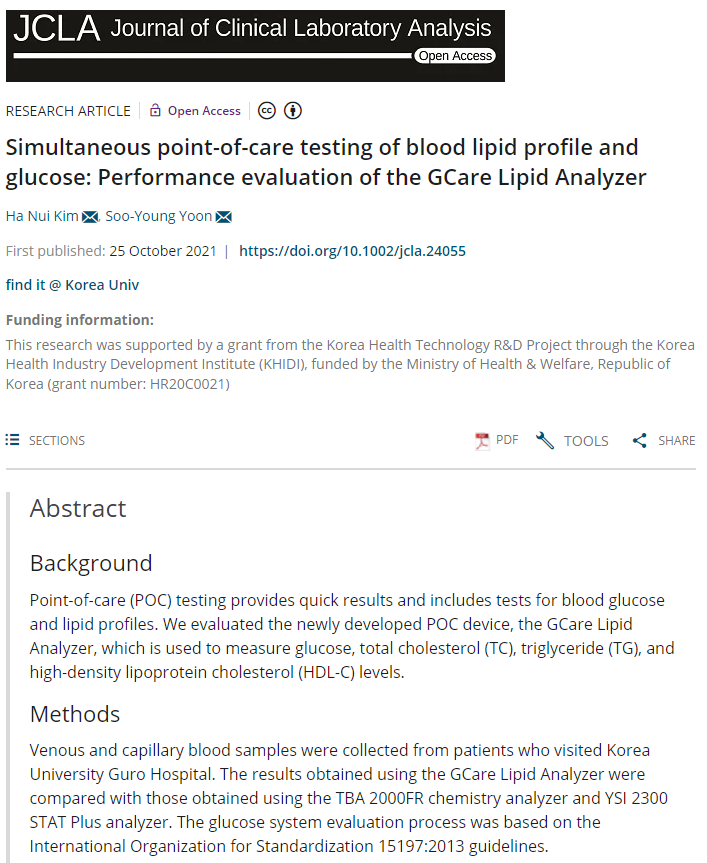
Task: Click the Open Access badge in banner
Action: click(455, 56)
